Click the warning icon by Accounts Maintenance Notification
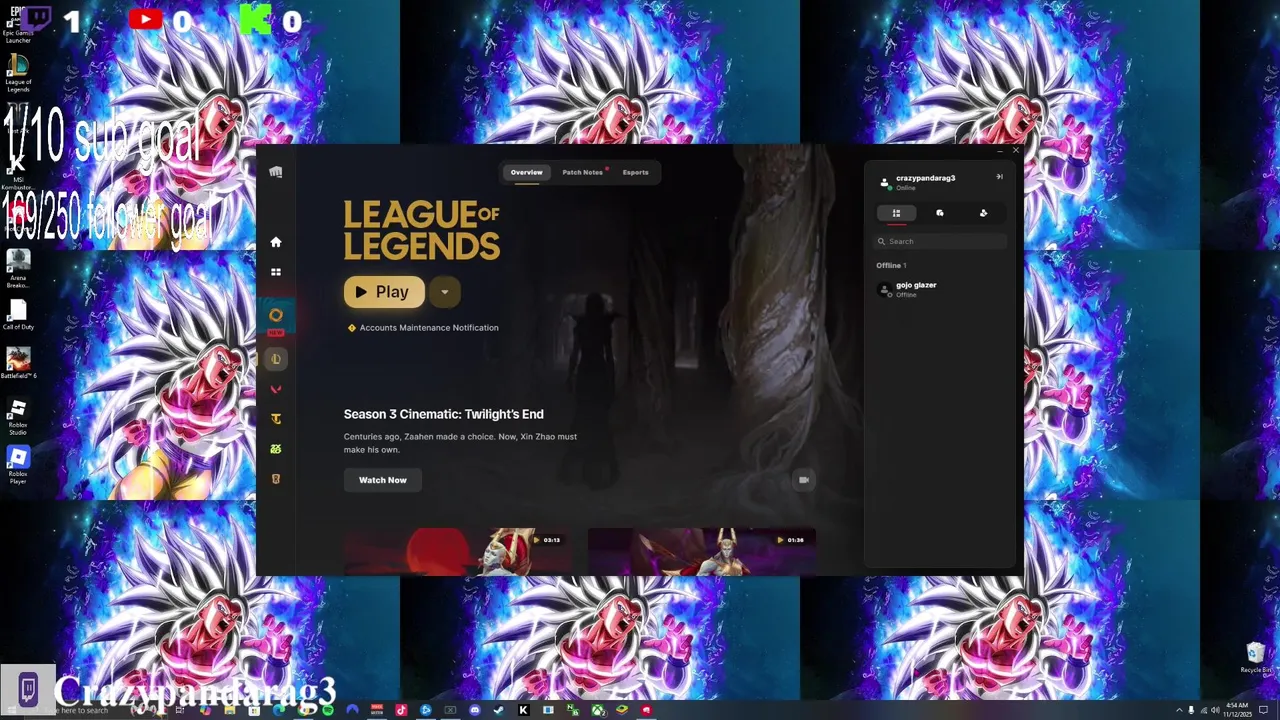 (352, 328)
